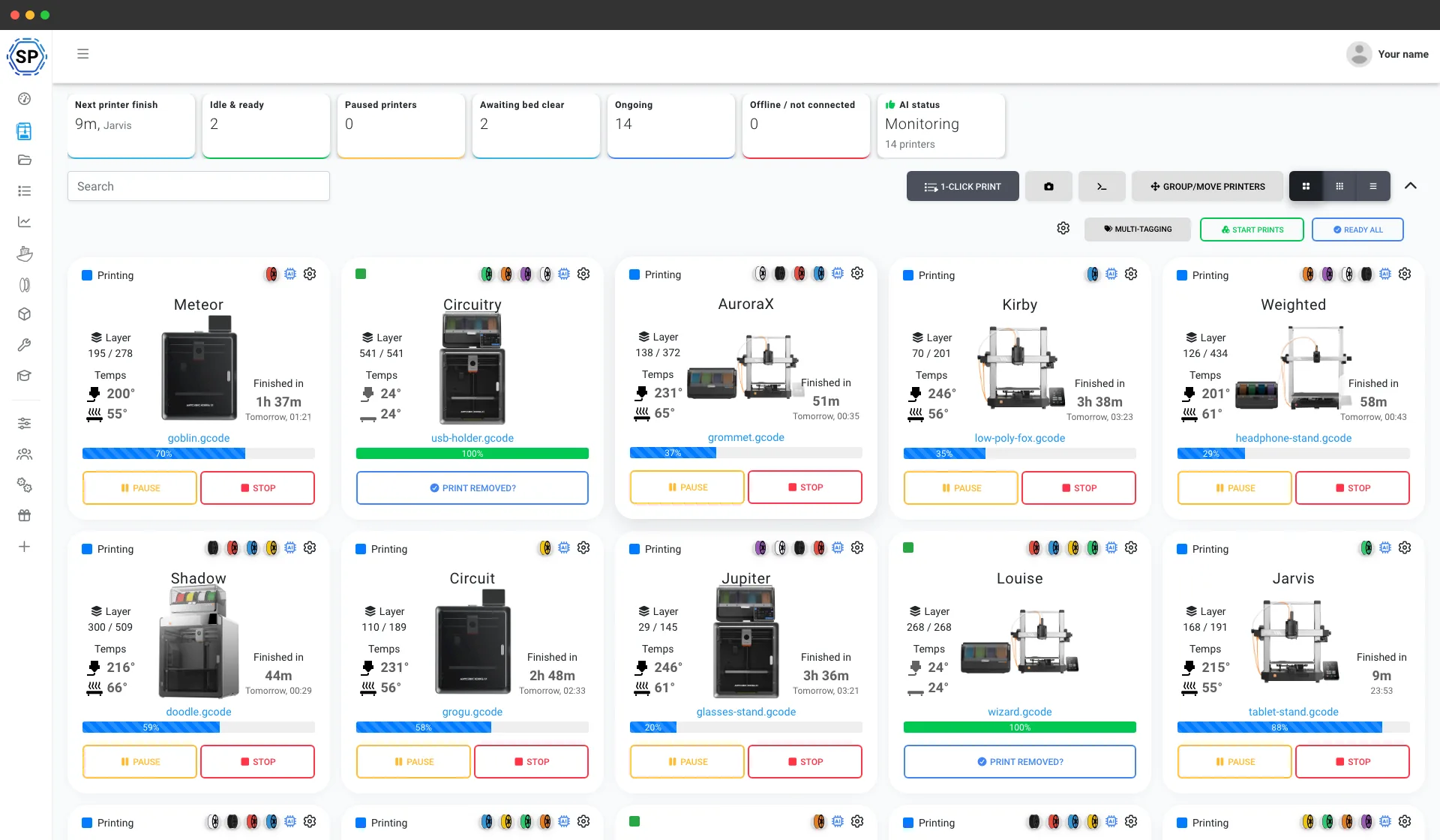Click the SP logo
Screen dimensions: 1440x840
coord(27,56)
